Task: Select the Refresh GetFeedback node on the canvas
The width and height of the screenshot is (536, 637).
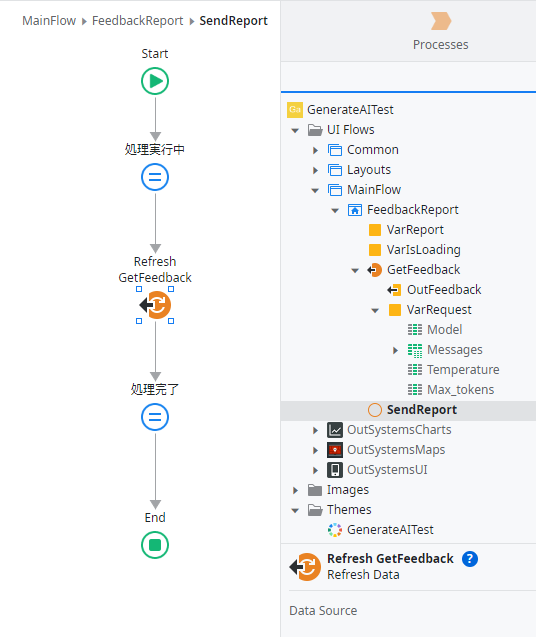Action: [x=155, y=305]
